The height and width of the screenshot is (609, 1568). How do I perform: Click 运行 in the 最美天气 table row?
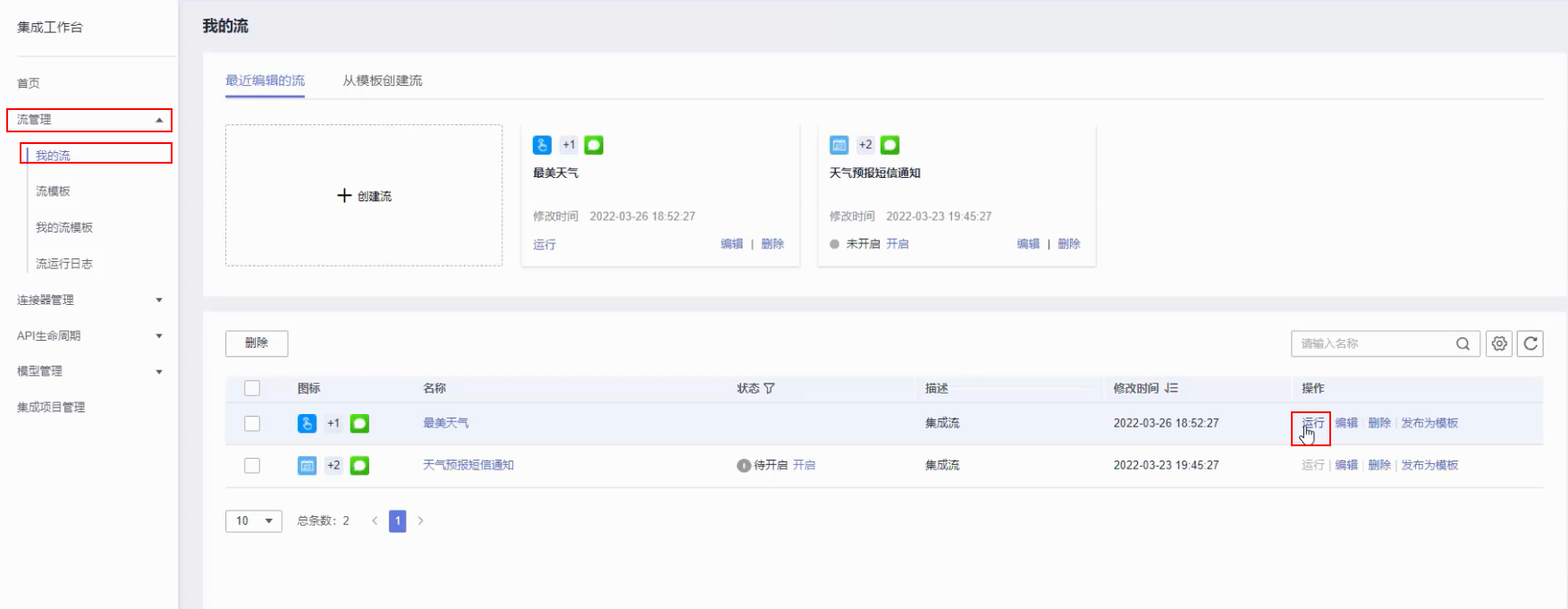[x=1313, y=423]
